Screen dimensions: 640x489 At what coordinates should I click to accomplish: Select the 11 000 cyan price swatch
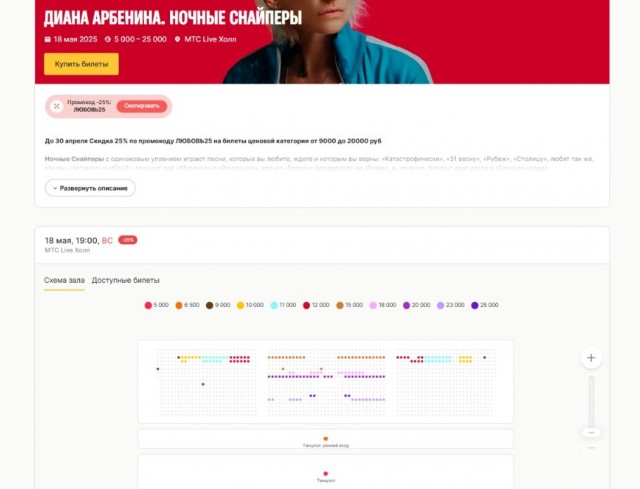pos(274,305)
